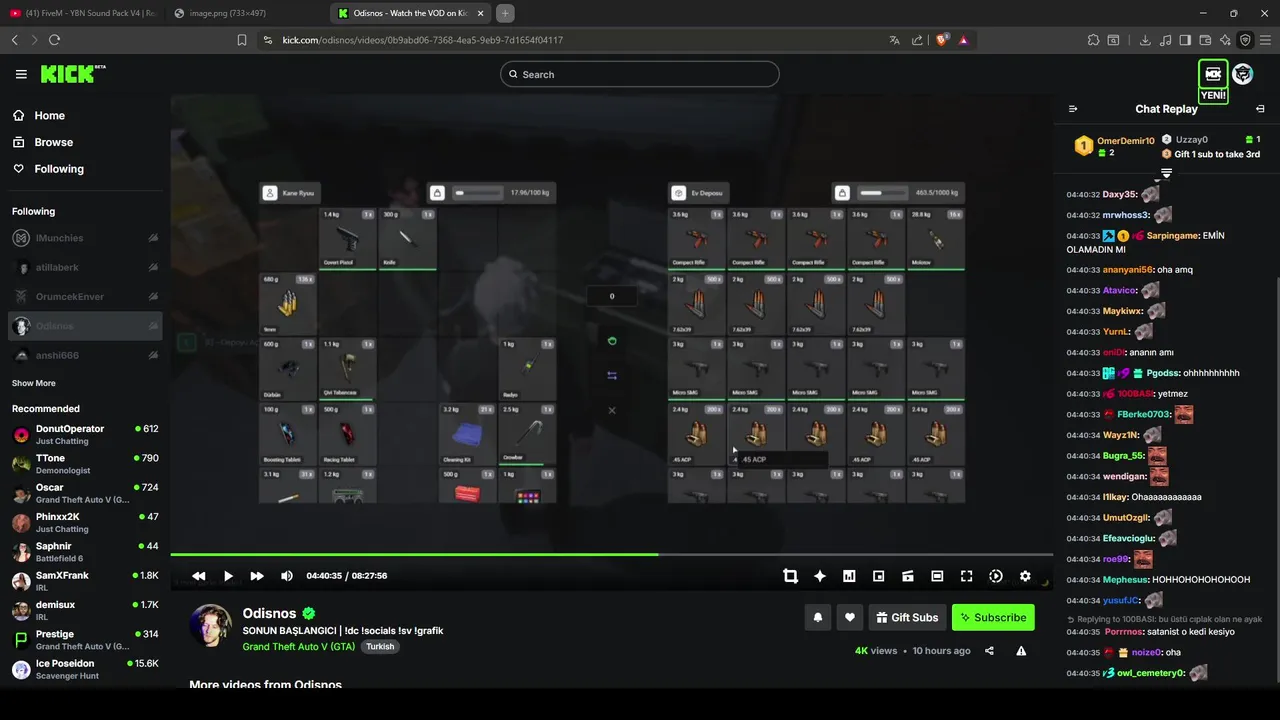Image resolution: width=1280 pixels, height=720 pixels.
Task: Open Odisnos channel avatar
Action: tap(211, 625)
